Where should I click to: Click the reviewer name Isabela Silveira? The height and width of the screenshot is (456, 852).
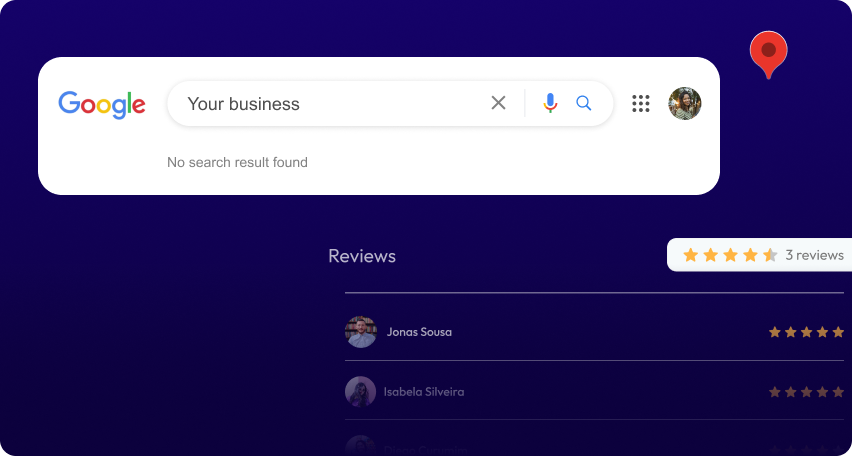point(424,392)
